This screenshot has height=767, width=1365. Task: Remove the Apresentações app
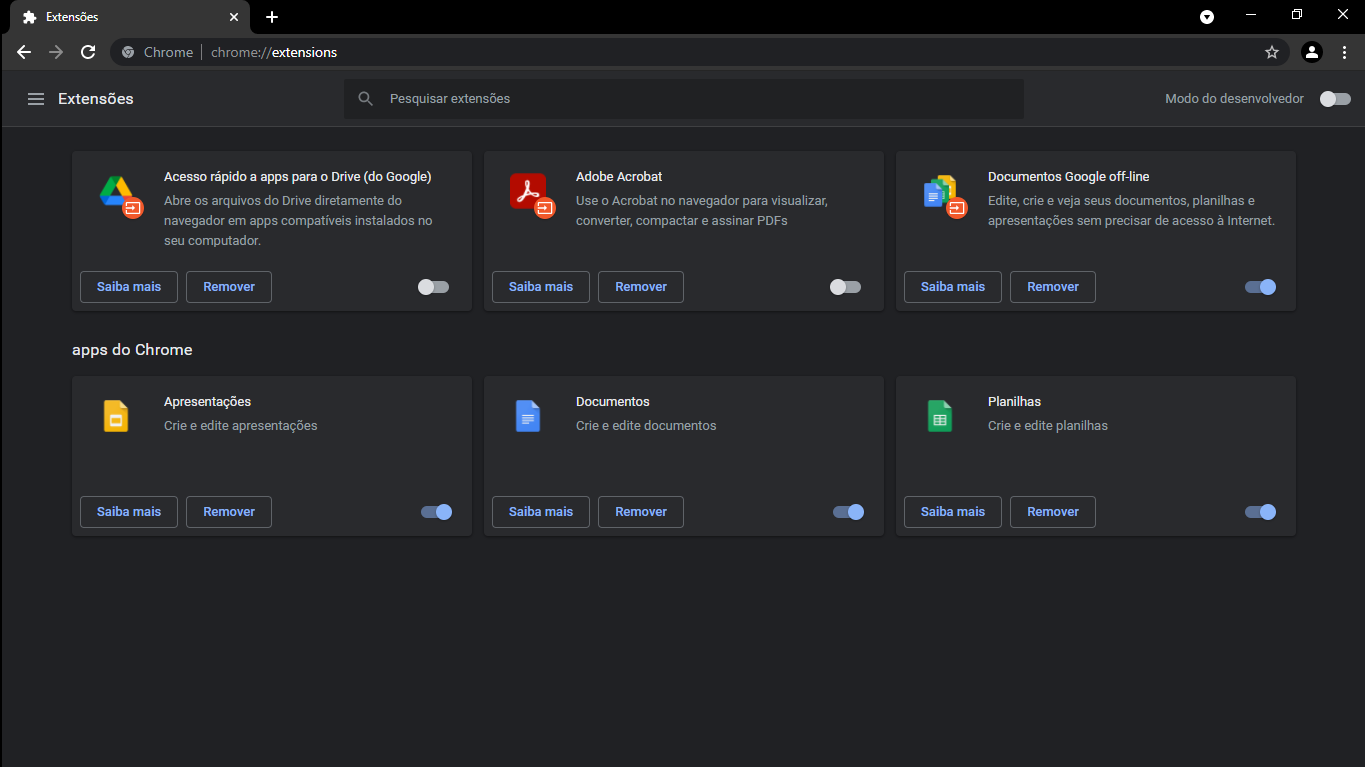click(229, 512)
